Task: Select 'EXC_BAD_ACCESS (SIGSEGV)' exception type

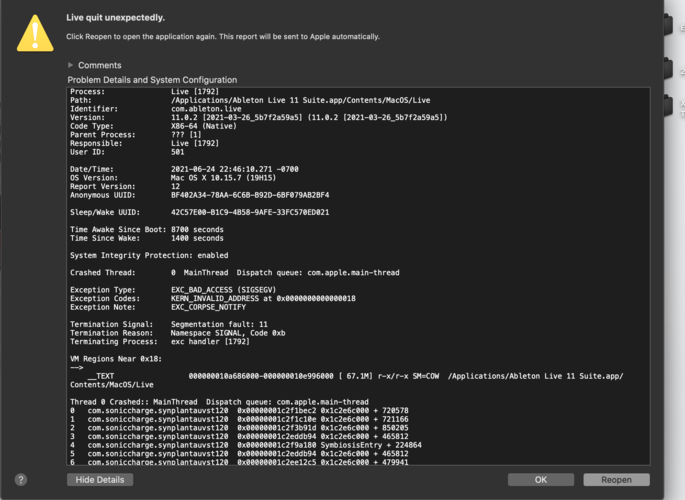Action: click(224, 290)
